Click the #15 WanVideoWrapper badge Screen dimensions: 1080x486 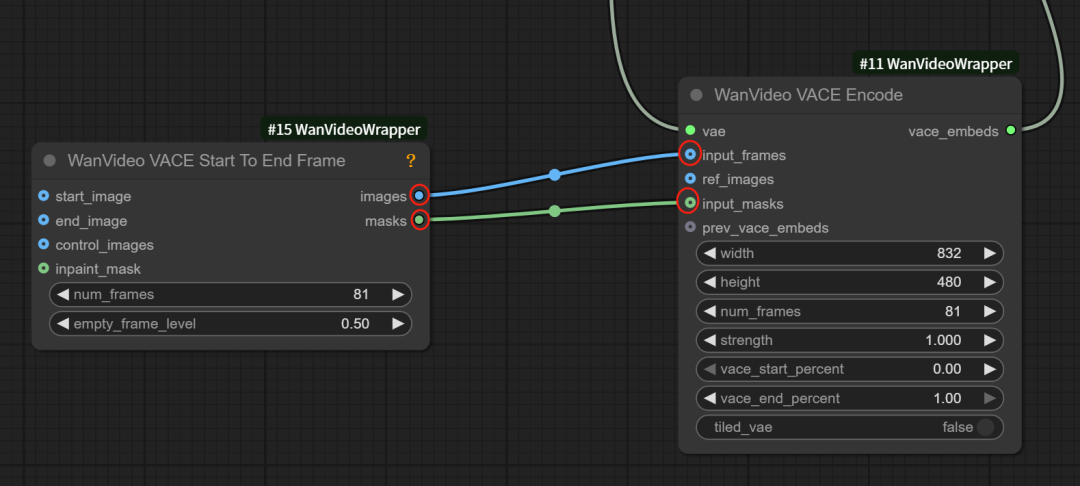click(x=344, y=129)
